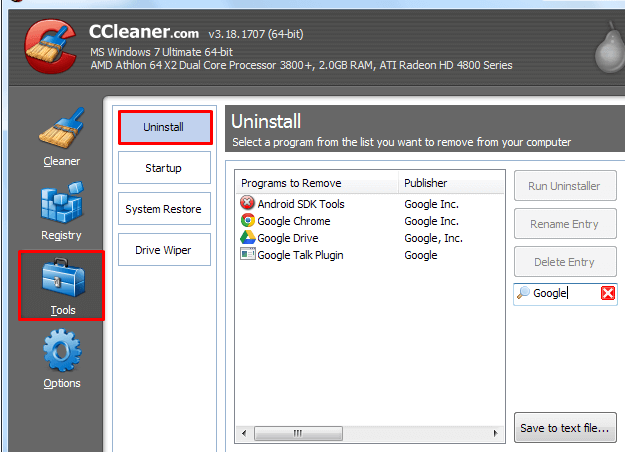The image size is (625, 452).
Task: Switch to the Startup tab
Action: 164,168
